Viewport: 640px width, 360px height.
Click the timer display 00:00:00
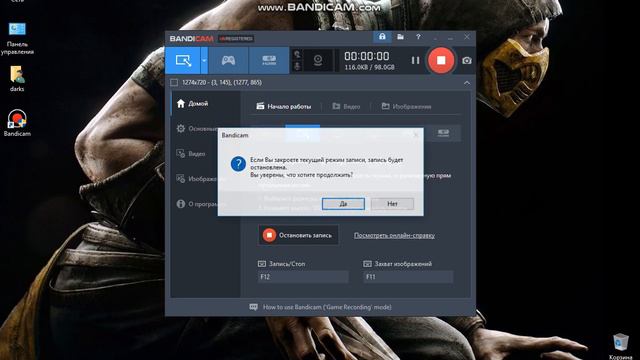(367, 56)
